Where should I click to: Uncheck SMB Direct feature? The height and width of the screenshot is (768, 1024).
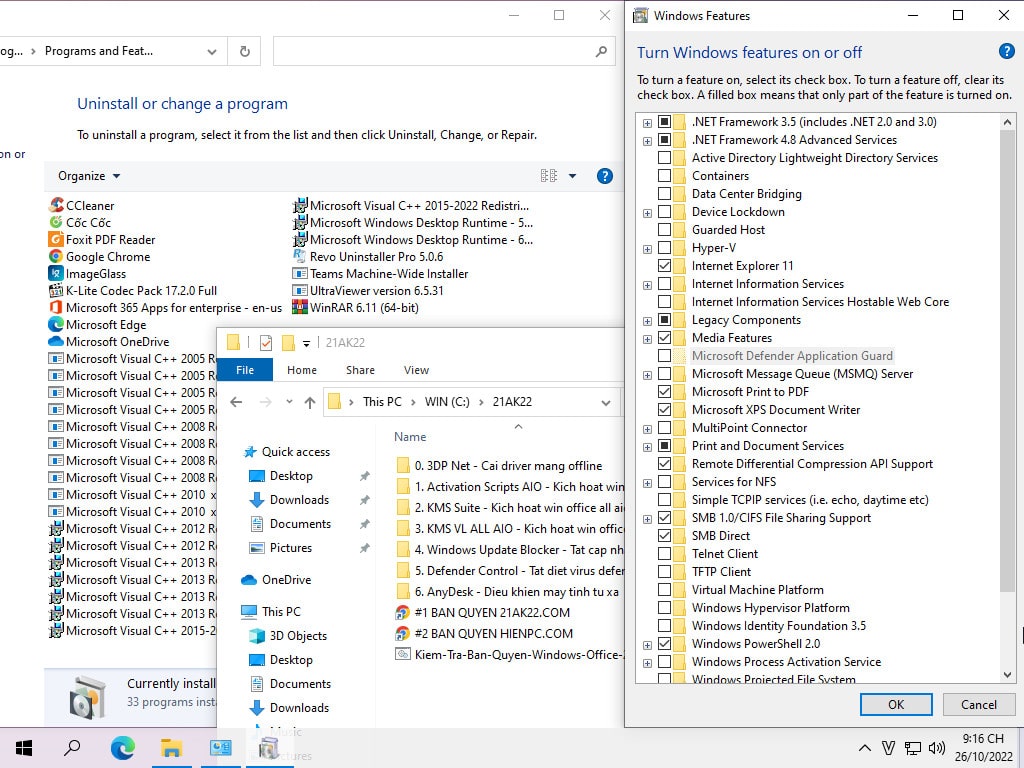(x=664, y=536)
